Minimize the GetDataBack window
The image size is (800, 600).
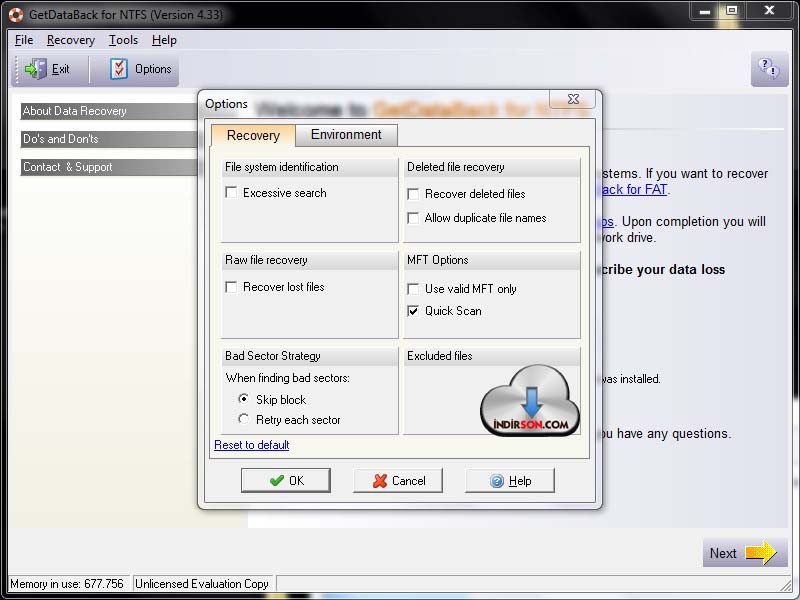[x=705, y=11]
